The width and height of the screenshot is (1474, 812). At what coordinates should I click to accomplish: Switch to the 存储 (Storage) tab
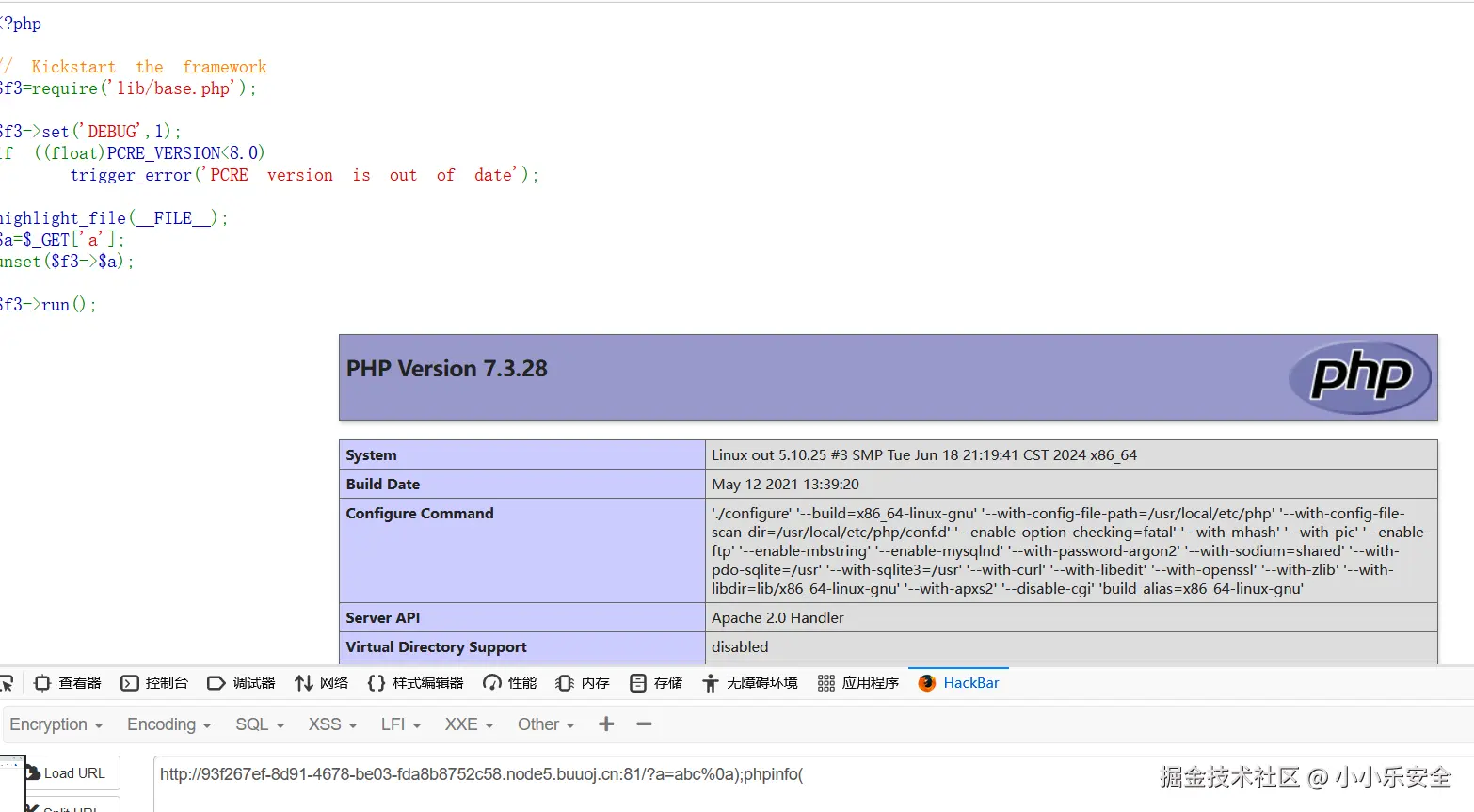[x=656, y=683]
